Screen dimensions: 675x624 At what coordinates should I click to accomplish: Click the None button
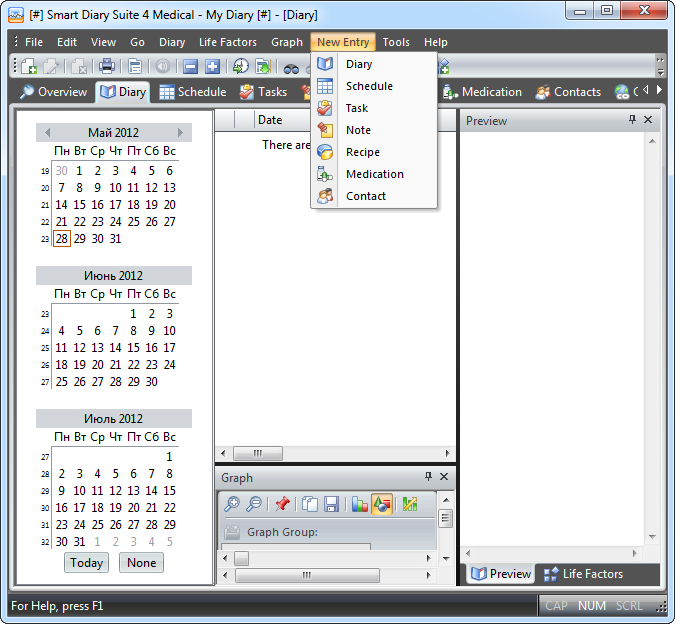point(142,562)
